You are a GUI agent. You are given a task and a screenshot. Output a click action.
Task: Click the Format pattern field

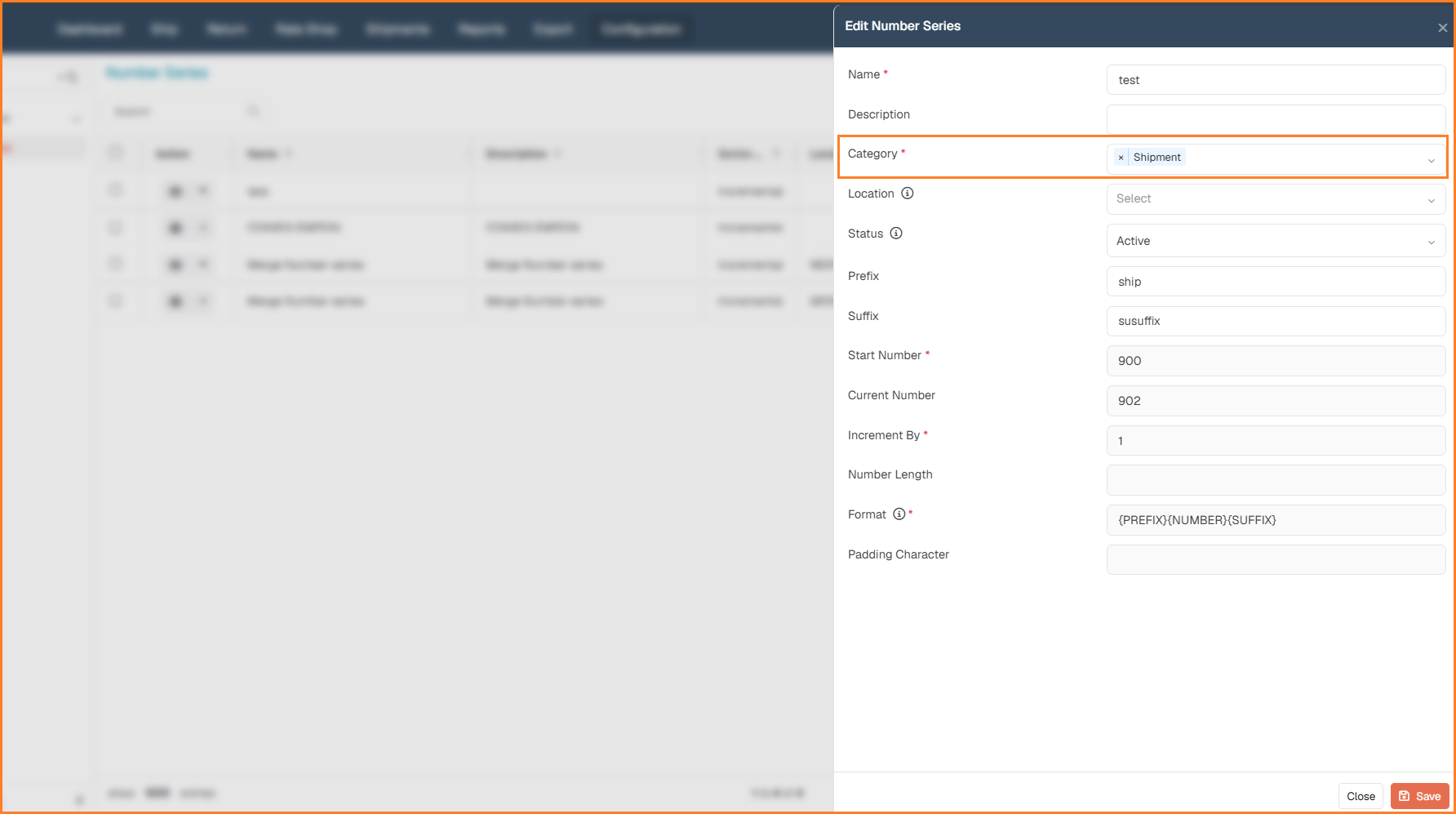click(1276, 520)
